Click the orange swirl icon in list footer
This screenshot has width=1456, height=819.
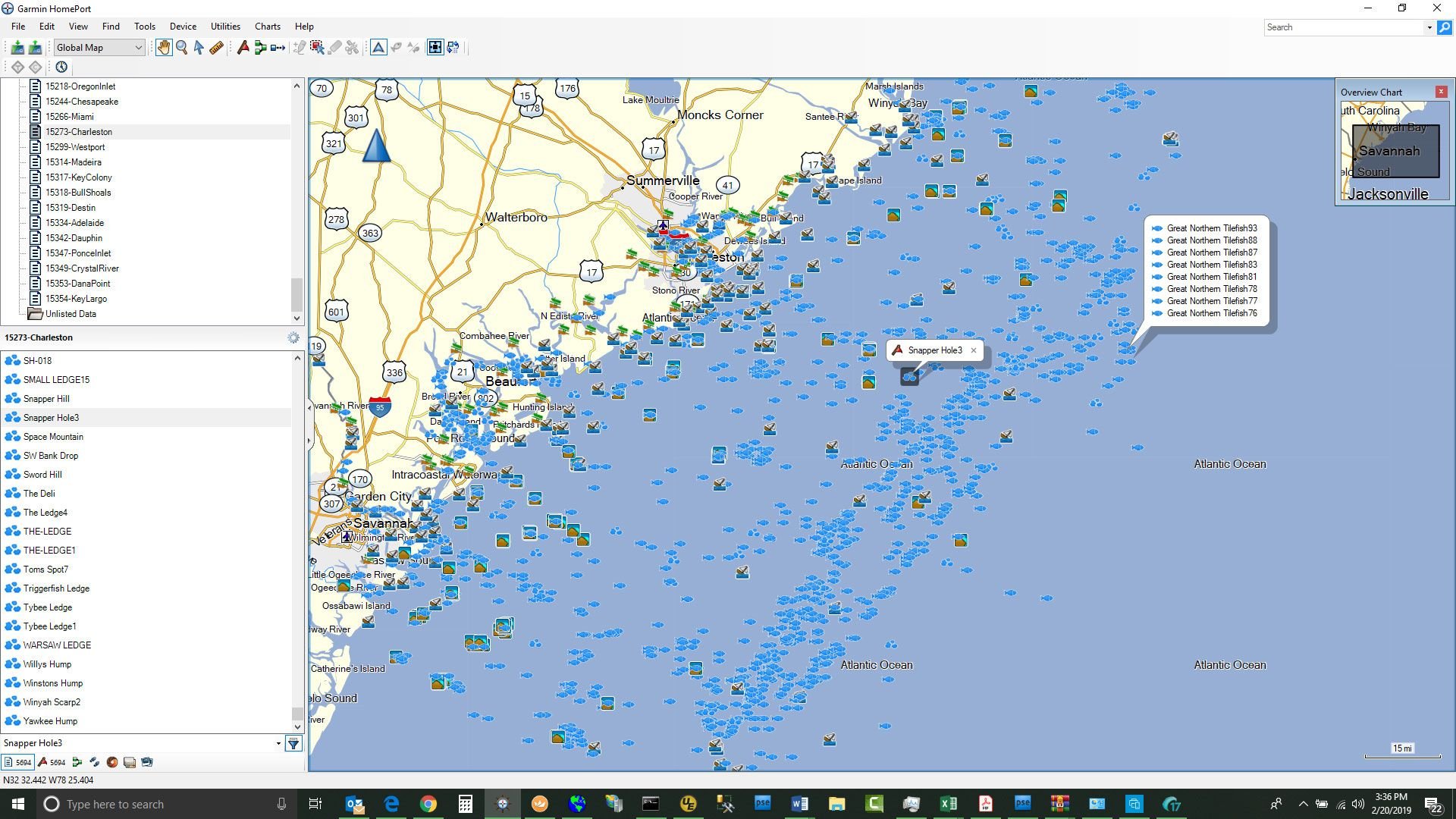(x=112, y=762)
